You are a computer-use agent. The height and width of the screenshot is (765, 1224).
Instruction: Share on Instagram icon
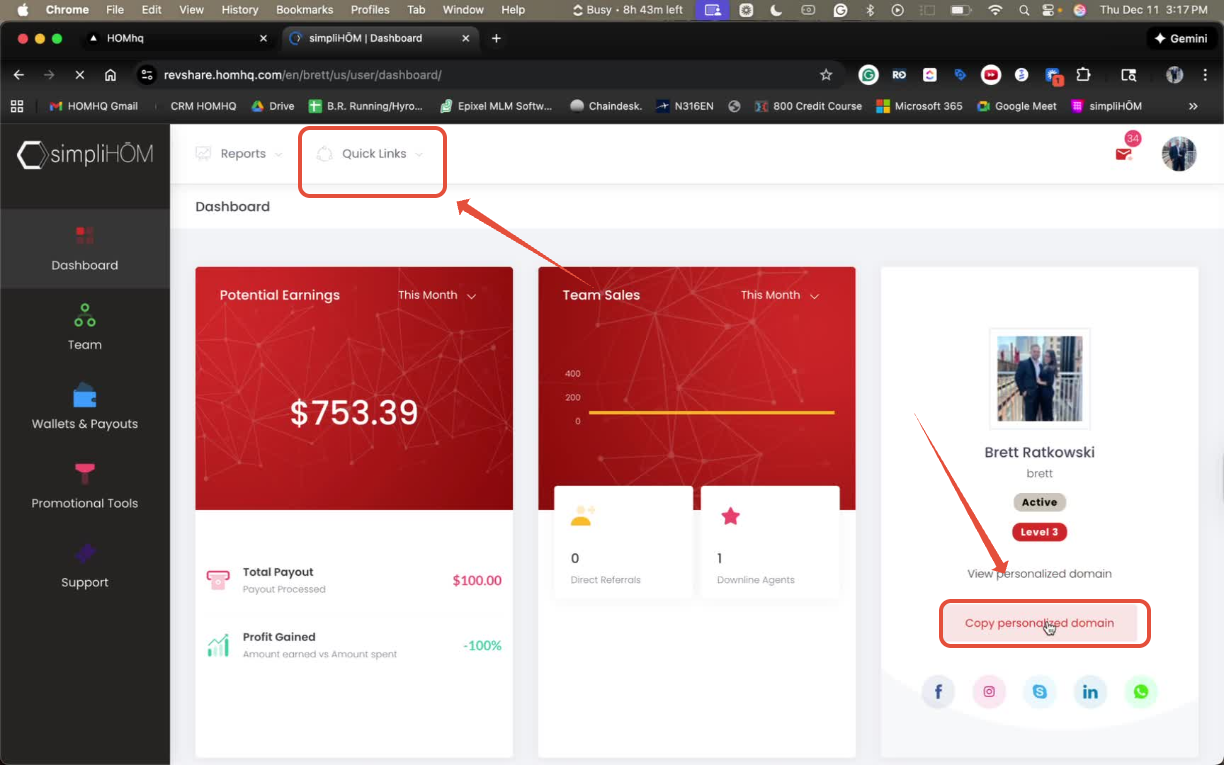click(x=989, y=692)
